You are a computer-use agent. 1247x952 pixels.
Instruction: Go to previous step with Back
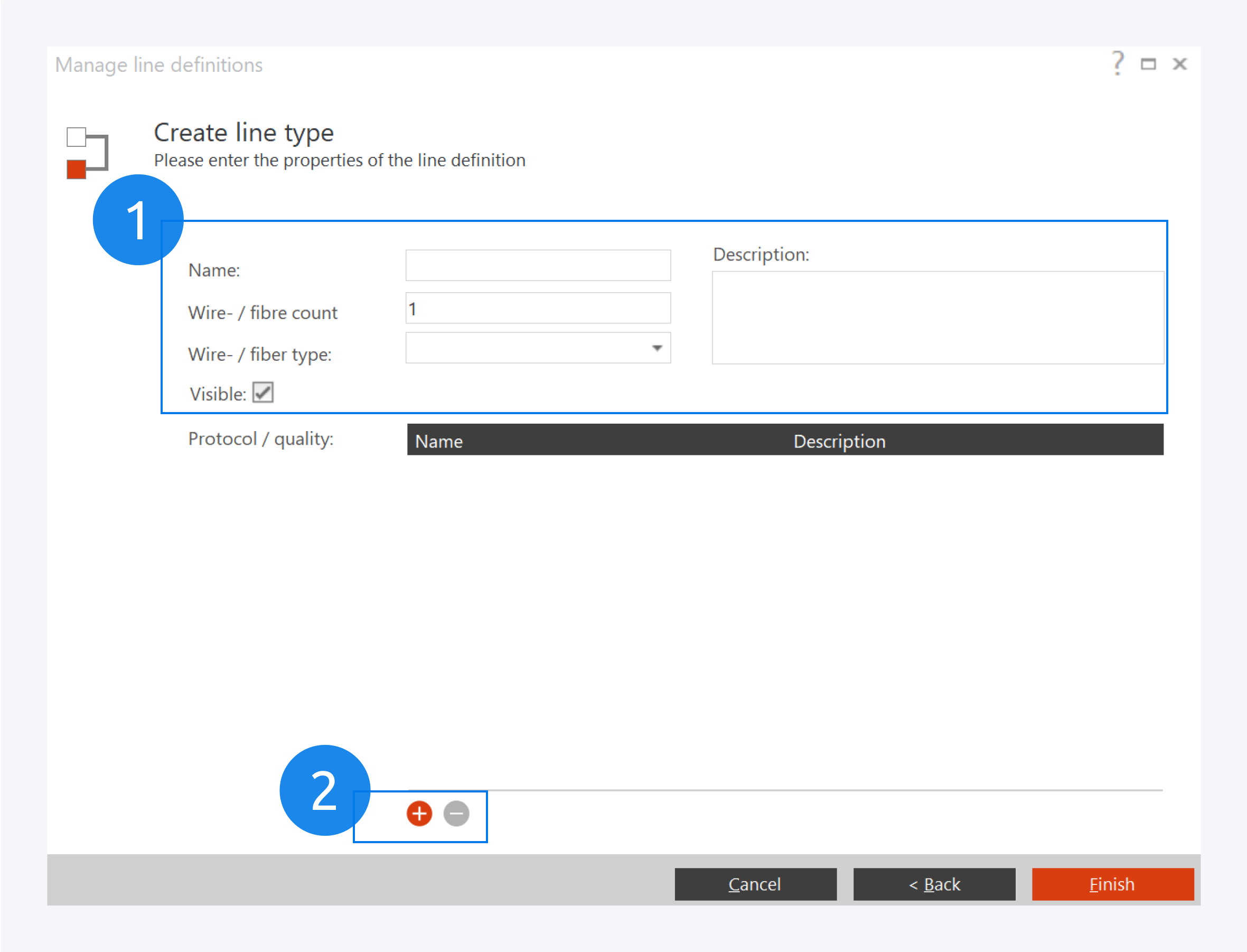[934, 884]
